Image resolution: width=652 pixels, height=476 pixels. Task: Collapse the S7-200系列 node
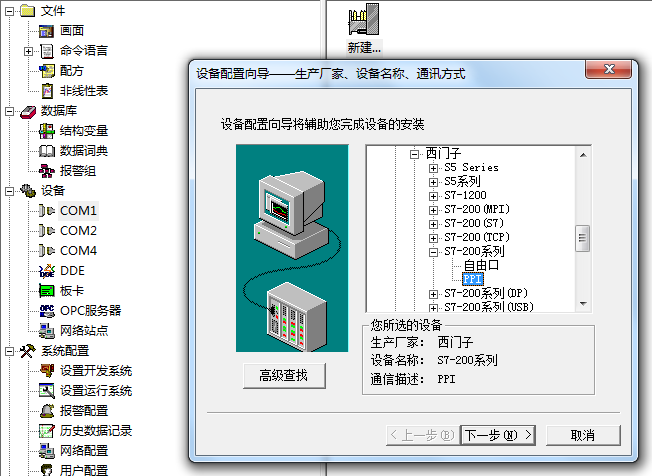tap(433, 252)
